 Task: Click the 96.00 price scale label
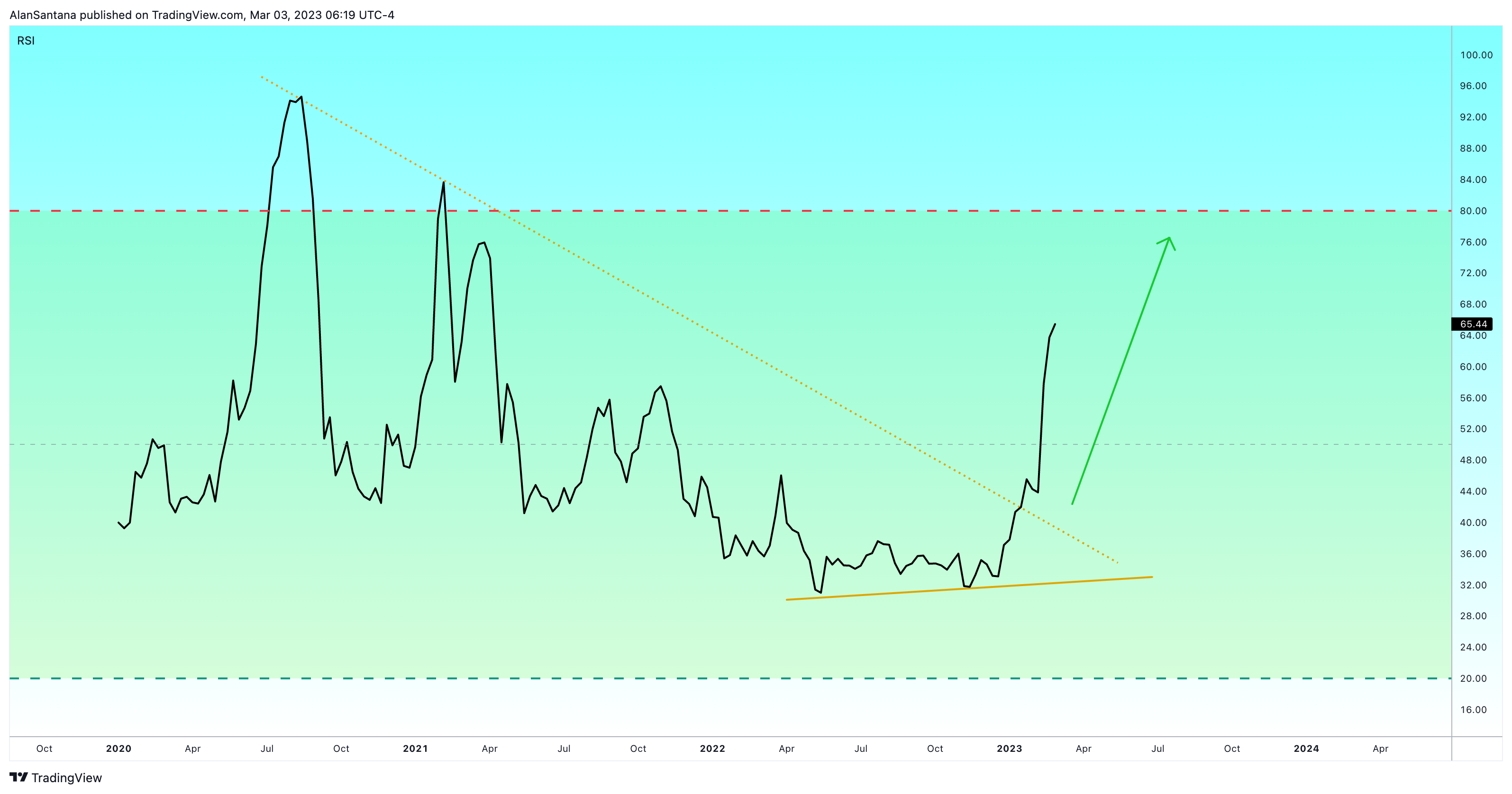point(1473,86)
